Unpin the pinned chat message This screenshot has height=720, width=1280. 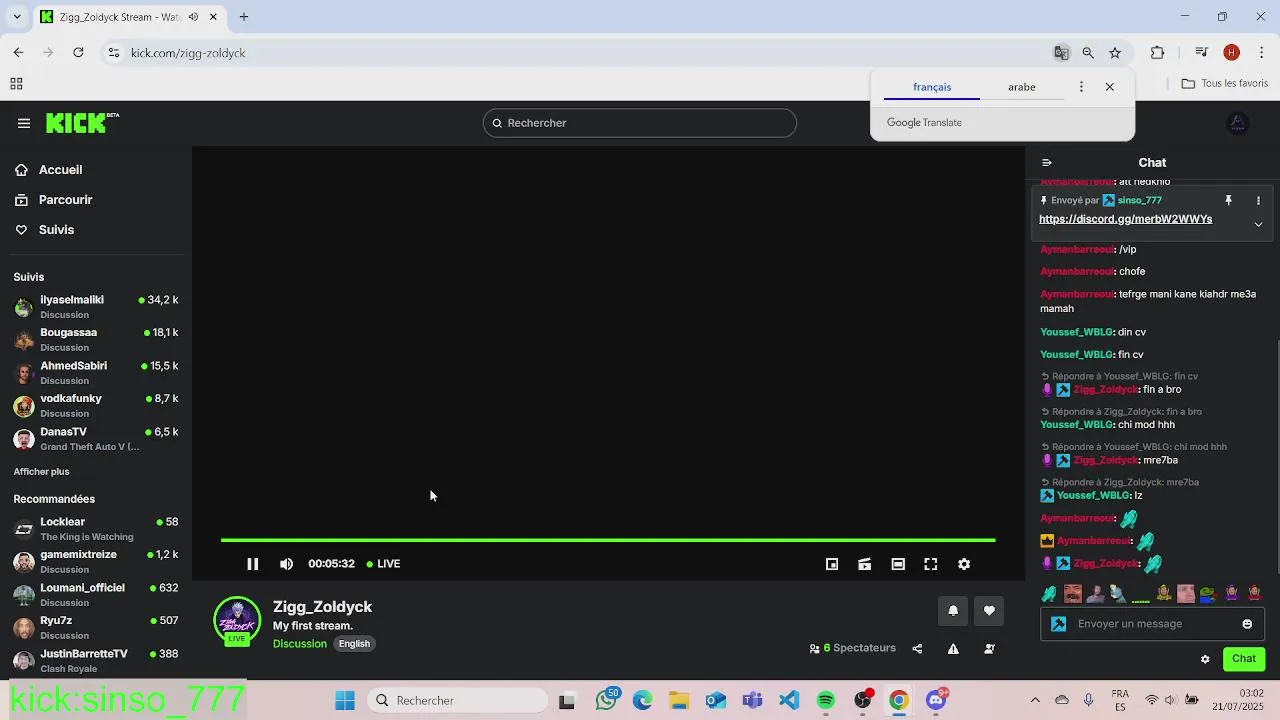point(1228,201)
